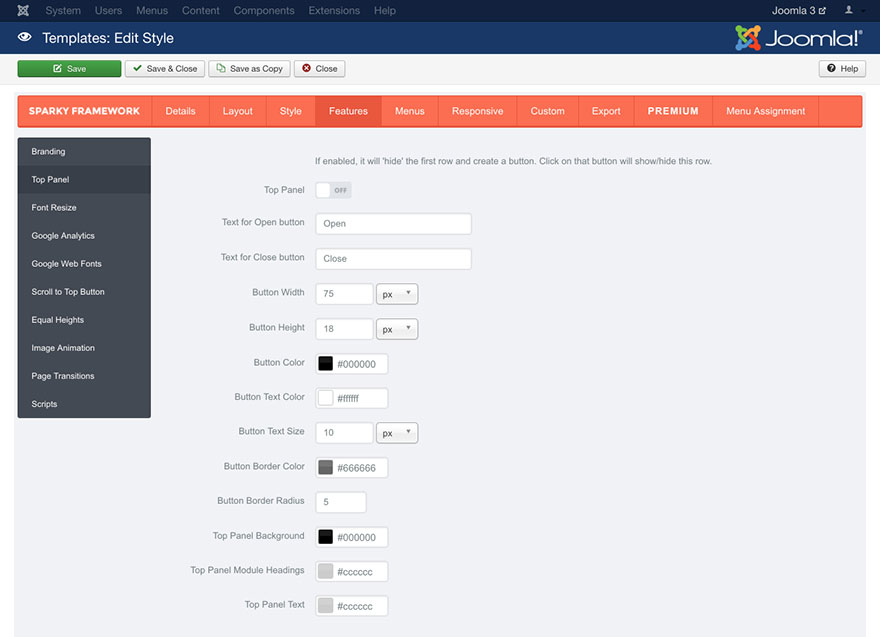This screenshot has height=637, width=880.
Task: Open the Menus menu in top bar
Action: [152, 11]
